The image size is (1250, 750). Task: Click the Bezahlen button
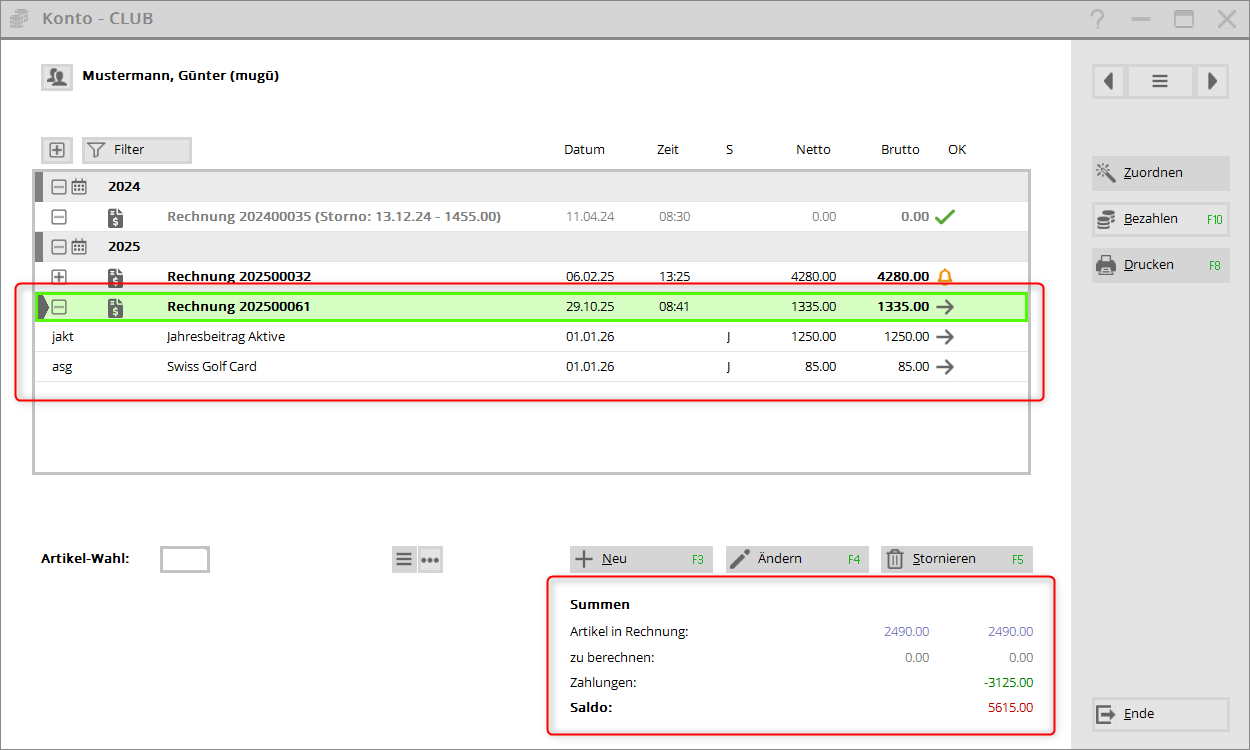click(x=1160, y=219)
